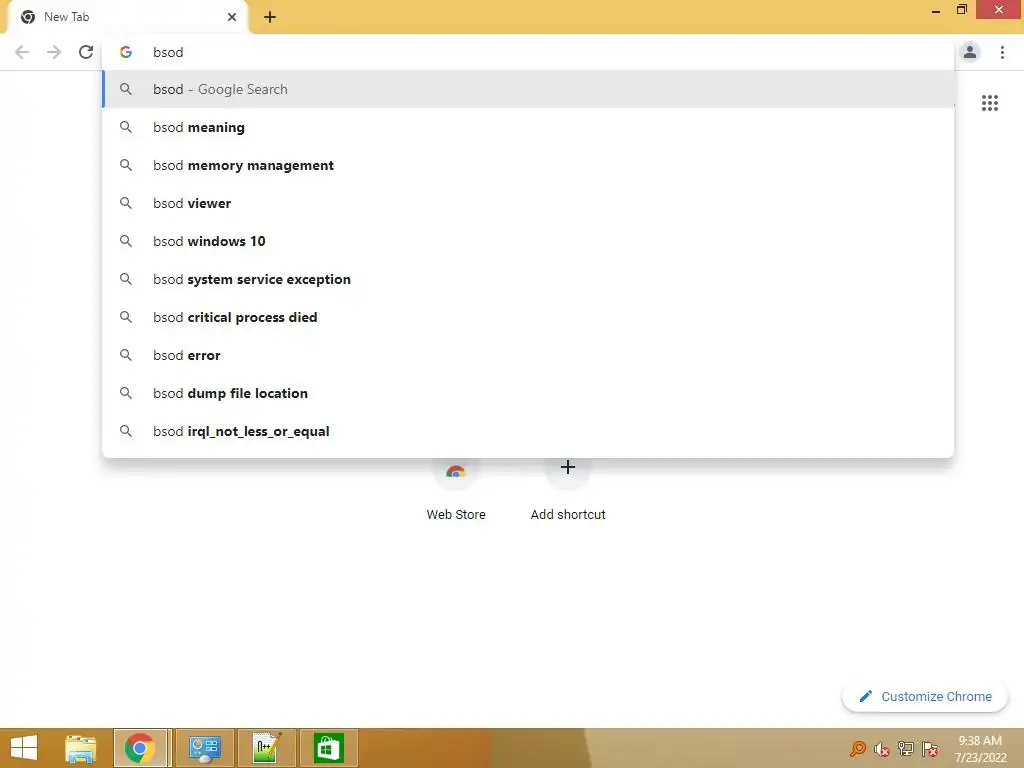Click the Add shortcut plus tile
Viewport: 1024px width, 768px height.
pyautogui.click(x=568, y=490)
